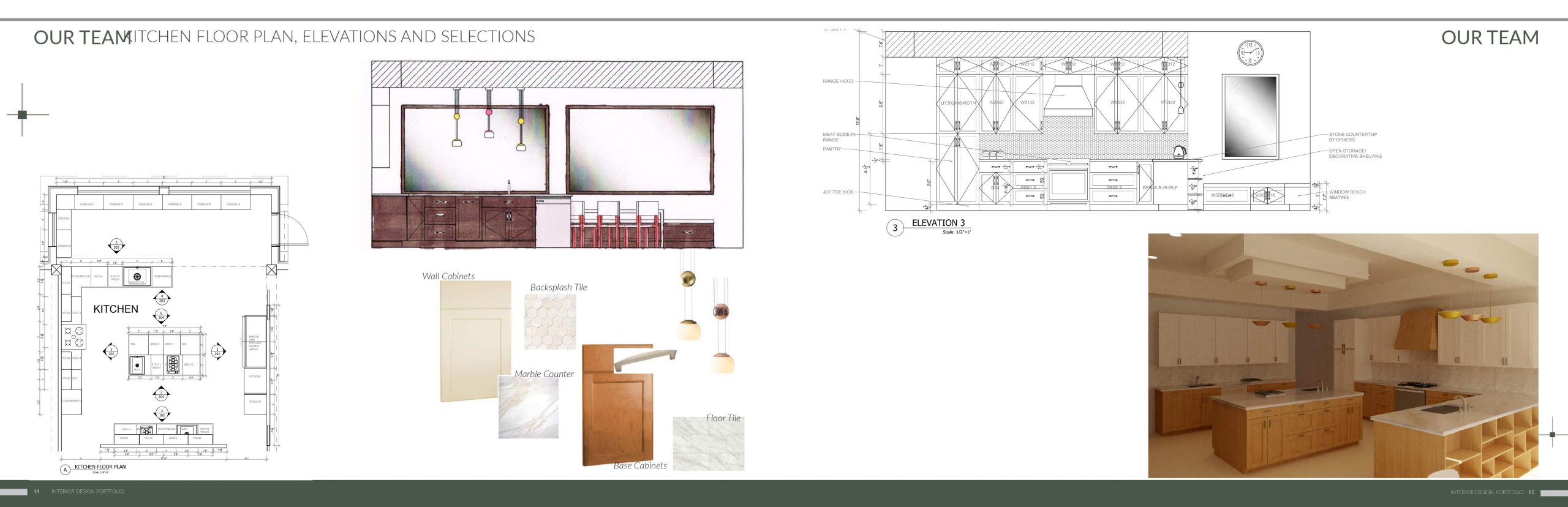The image size is (1568, 507).
Task: Select the Marble Counter sample swatch
Action: coord(528,407)
